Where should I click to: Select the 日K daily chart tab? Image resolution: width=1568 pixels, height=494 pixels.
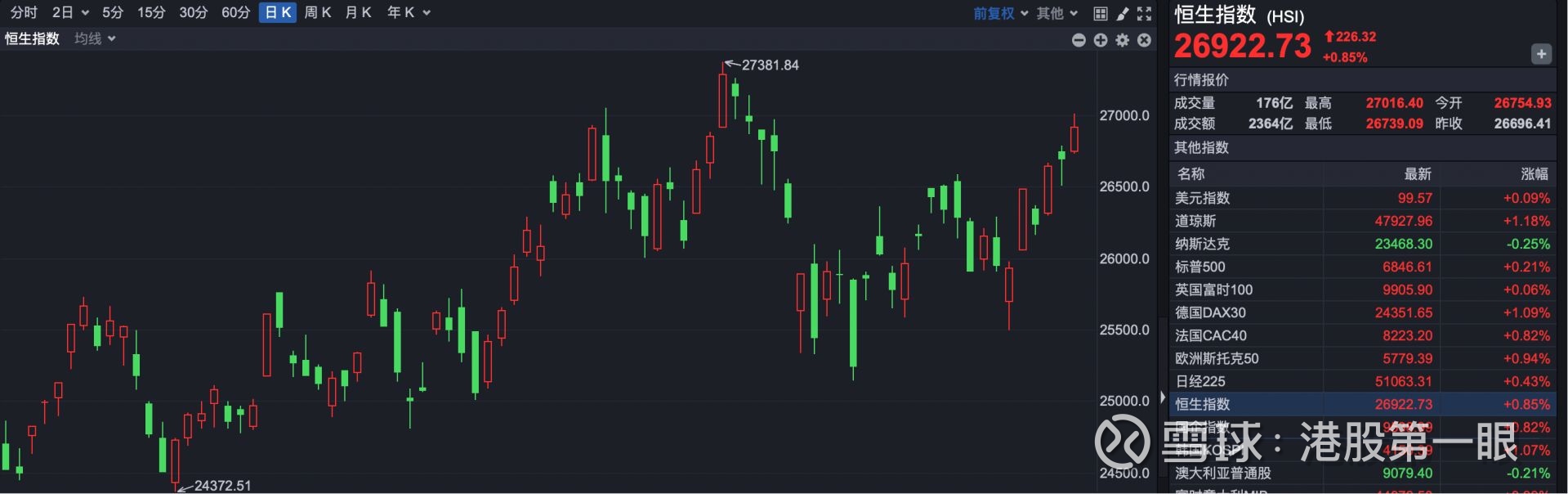tap(278, 12)
